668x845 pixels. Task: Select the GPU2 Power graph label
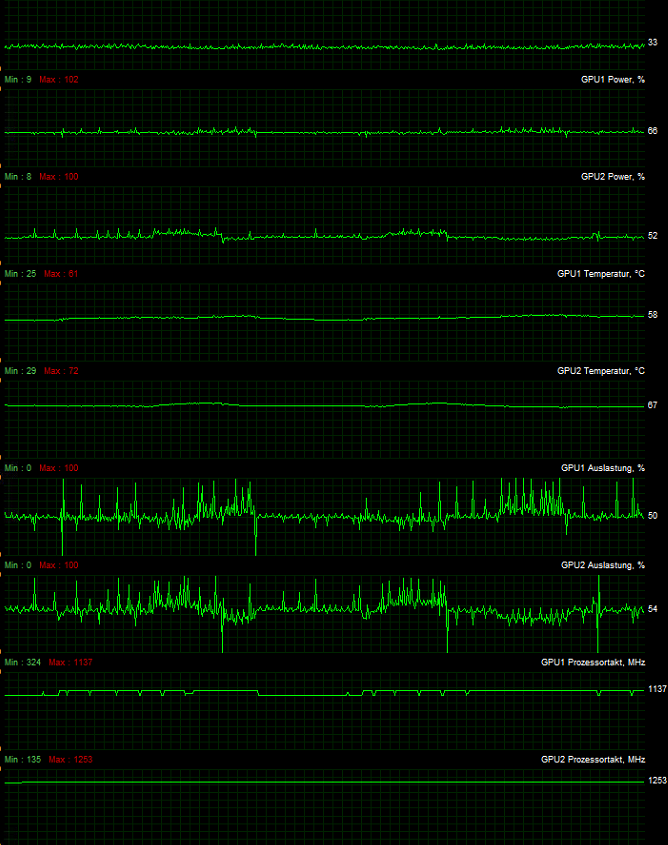pos(612,176)
